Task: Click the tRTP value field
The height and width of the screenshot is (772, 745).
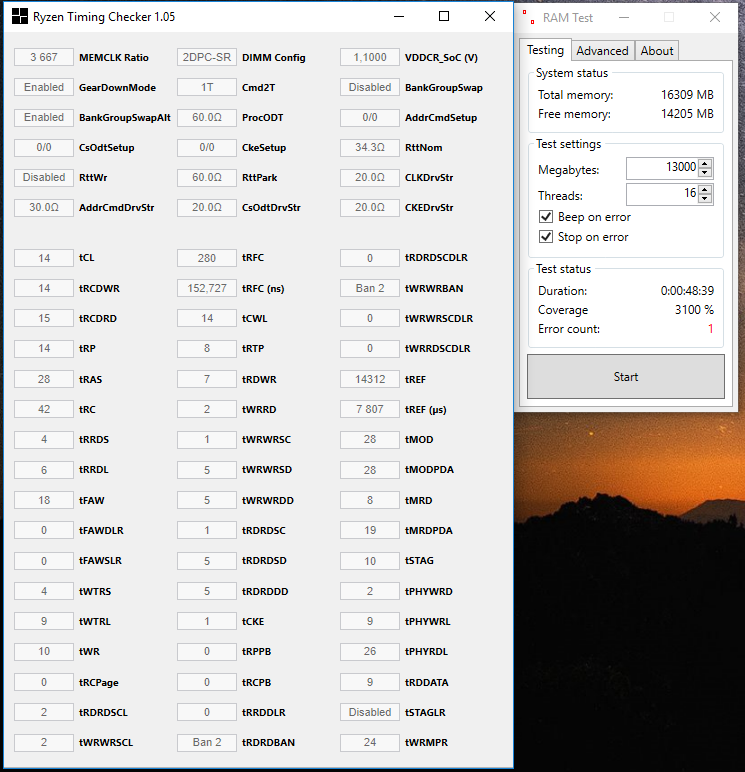Action: (207, 349)
